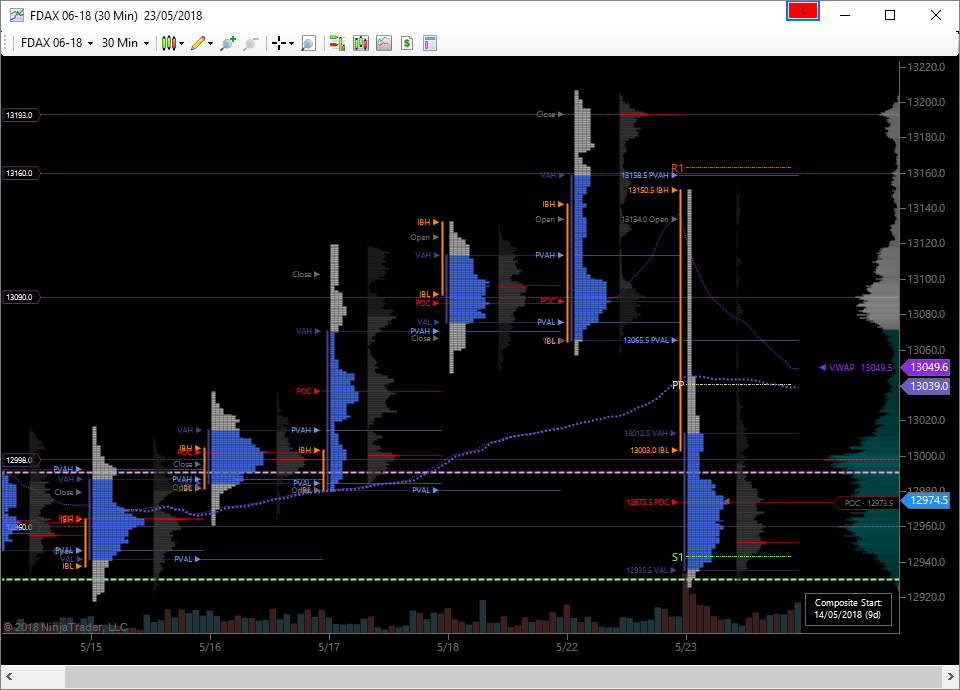The width and height of the screenshot is (960, 690).
Task: Maximize the chart window
Action: coord(890,15)
